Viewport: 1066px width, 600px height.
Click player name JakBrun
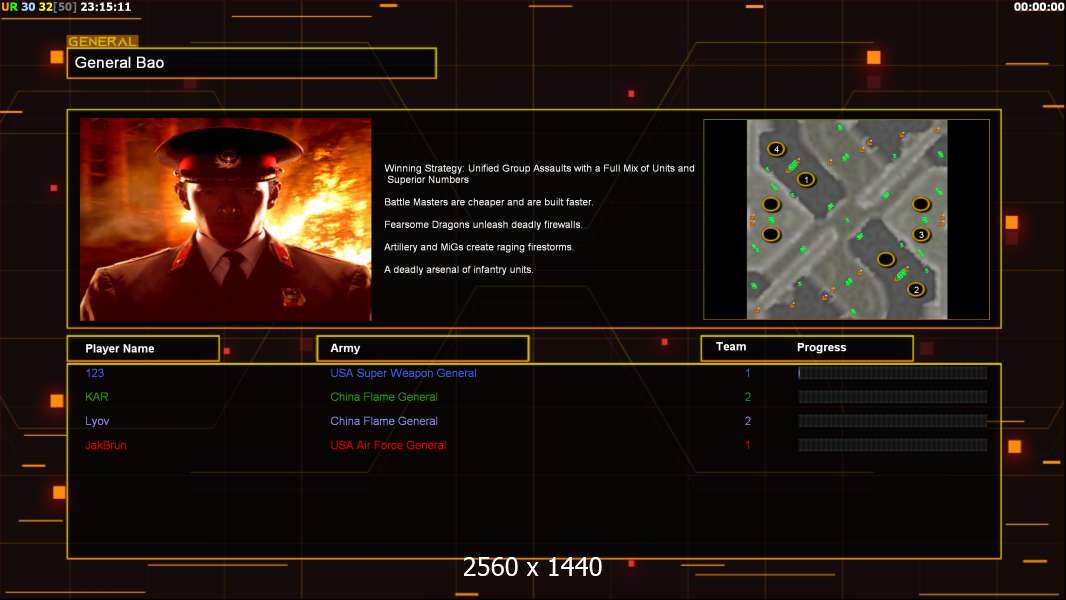(x=105, y=445)
